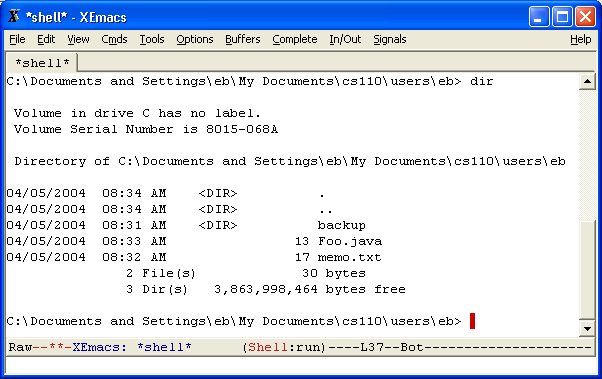Minimize the XEmacs window

pos(539,17)
